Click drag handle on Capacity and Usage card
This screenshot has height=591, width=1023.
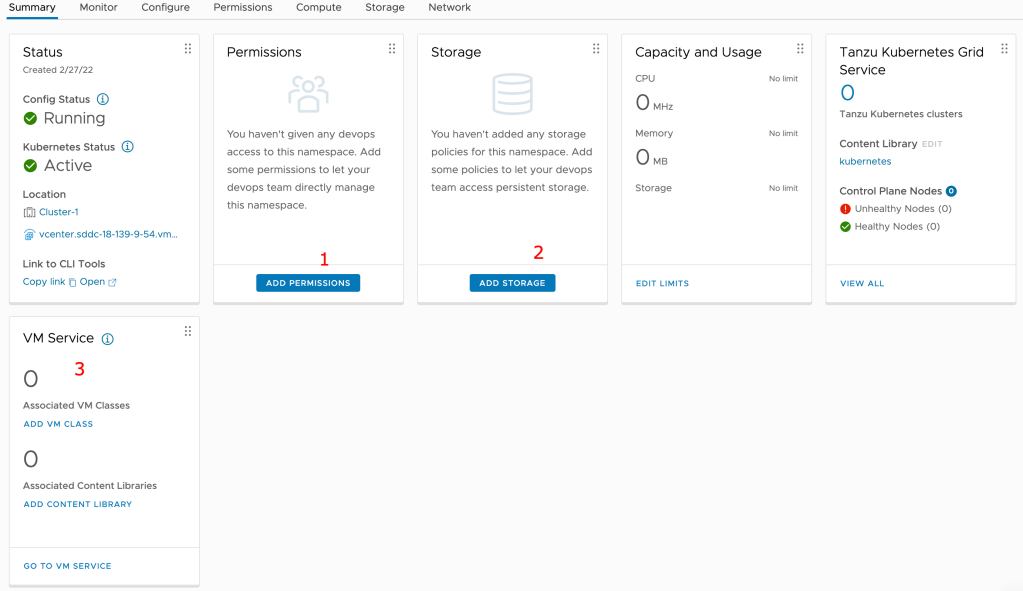(800, 49)
